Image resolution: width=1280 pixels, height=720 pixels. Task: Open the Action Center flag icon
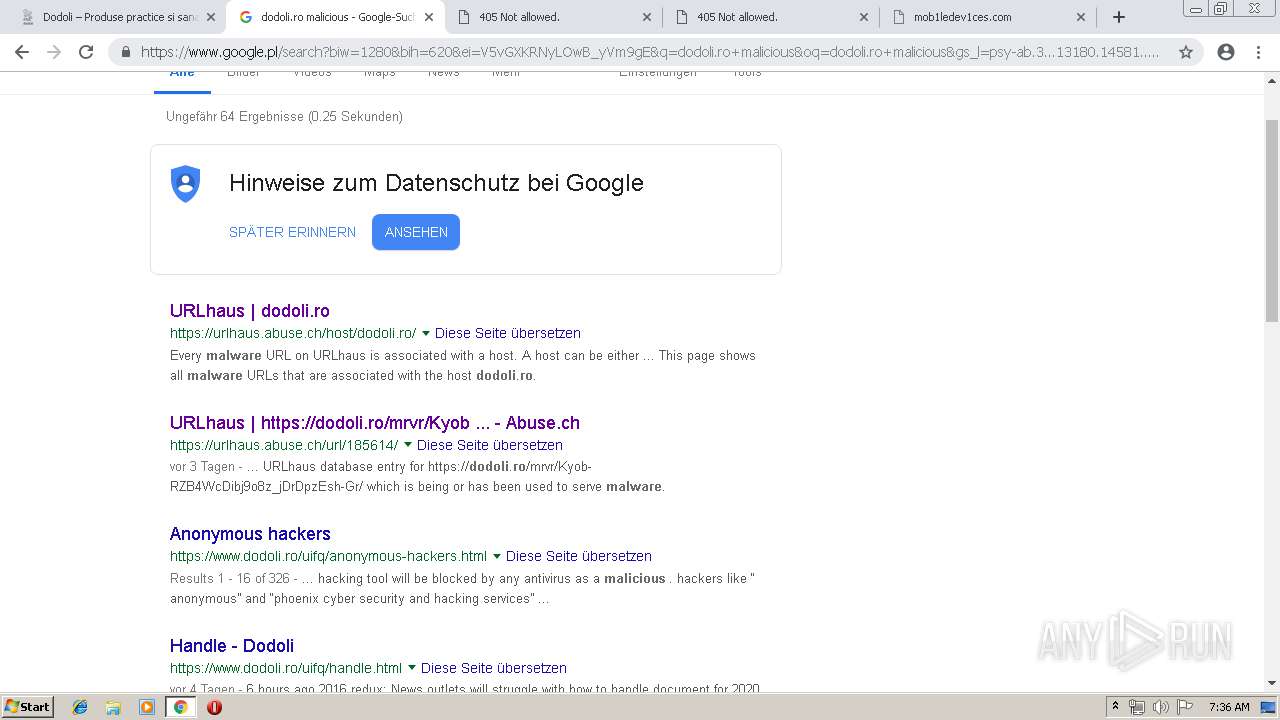pos(1183,707)
